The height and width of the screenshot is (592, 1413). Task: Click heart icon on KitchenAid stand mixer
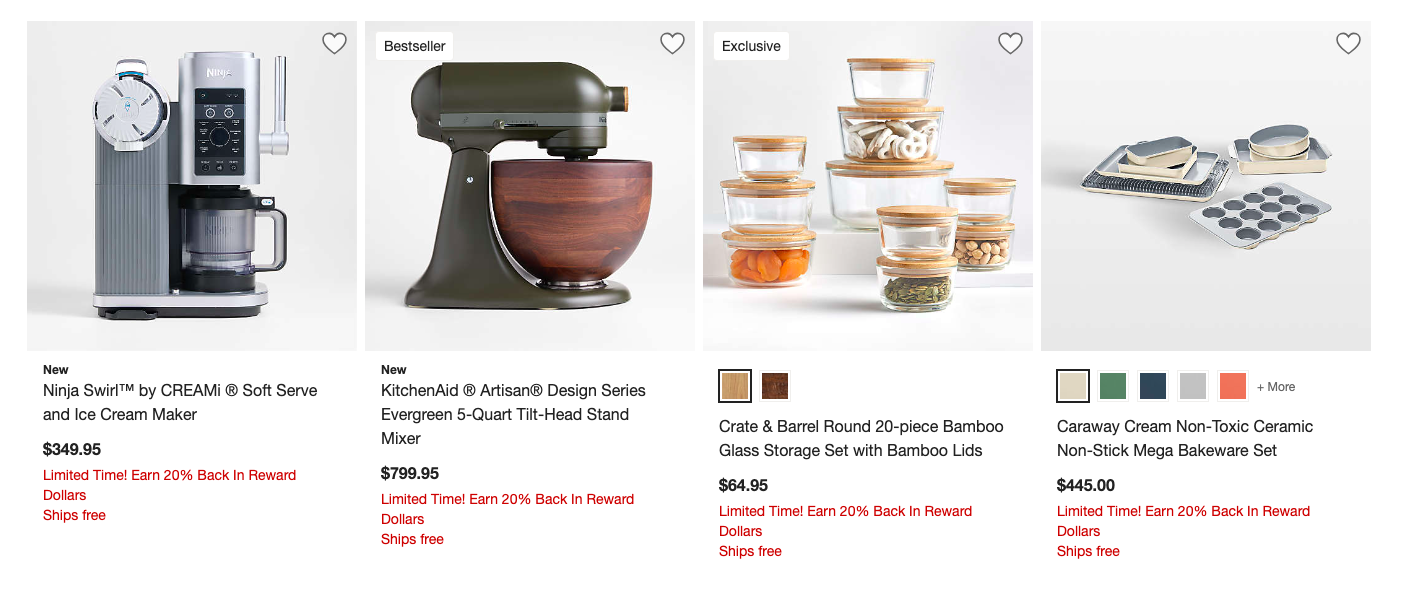[672, 43]
